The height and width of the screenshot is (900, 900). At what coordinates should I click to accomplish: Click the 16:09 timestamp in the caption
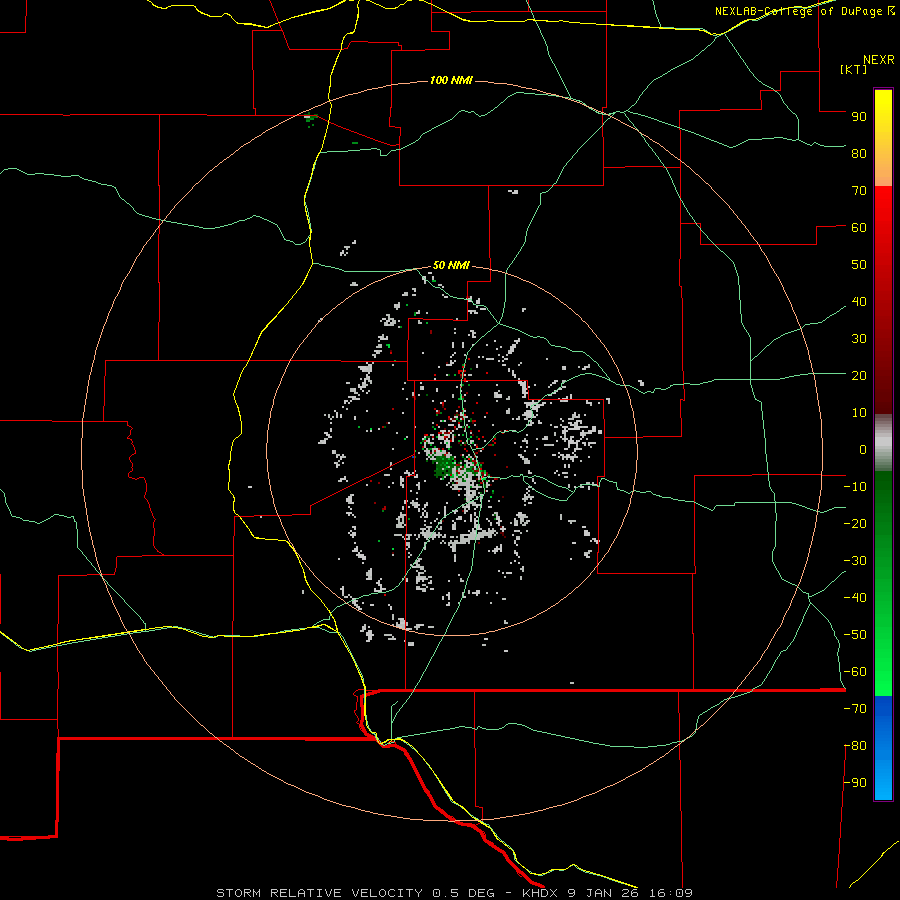[x=670, y=893]
